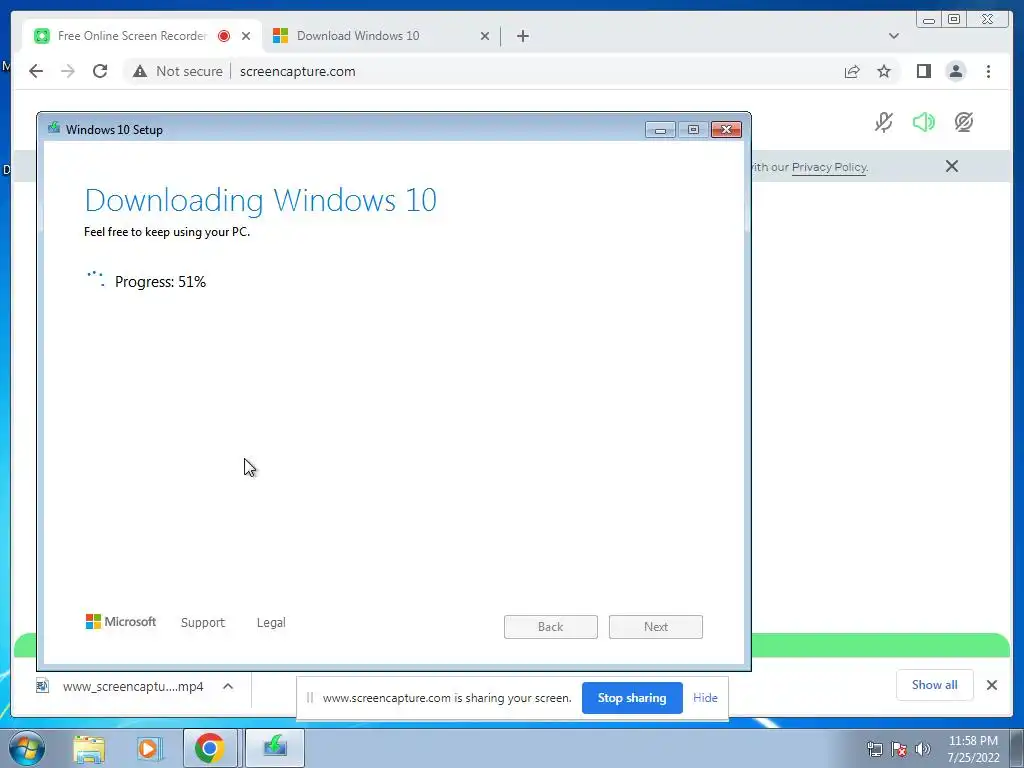
Task: Close the Windows 10 Setup window
Action: pyautogui.click(x=726, y=129)
